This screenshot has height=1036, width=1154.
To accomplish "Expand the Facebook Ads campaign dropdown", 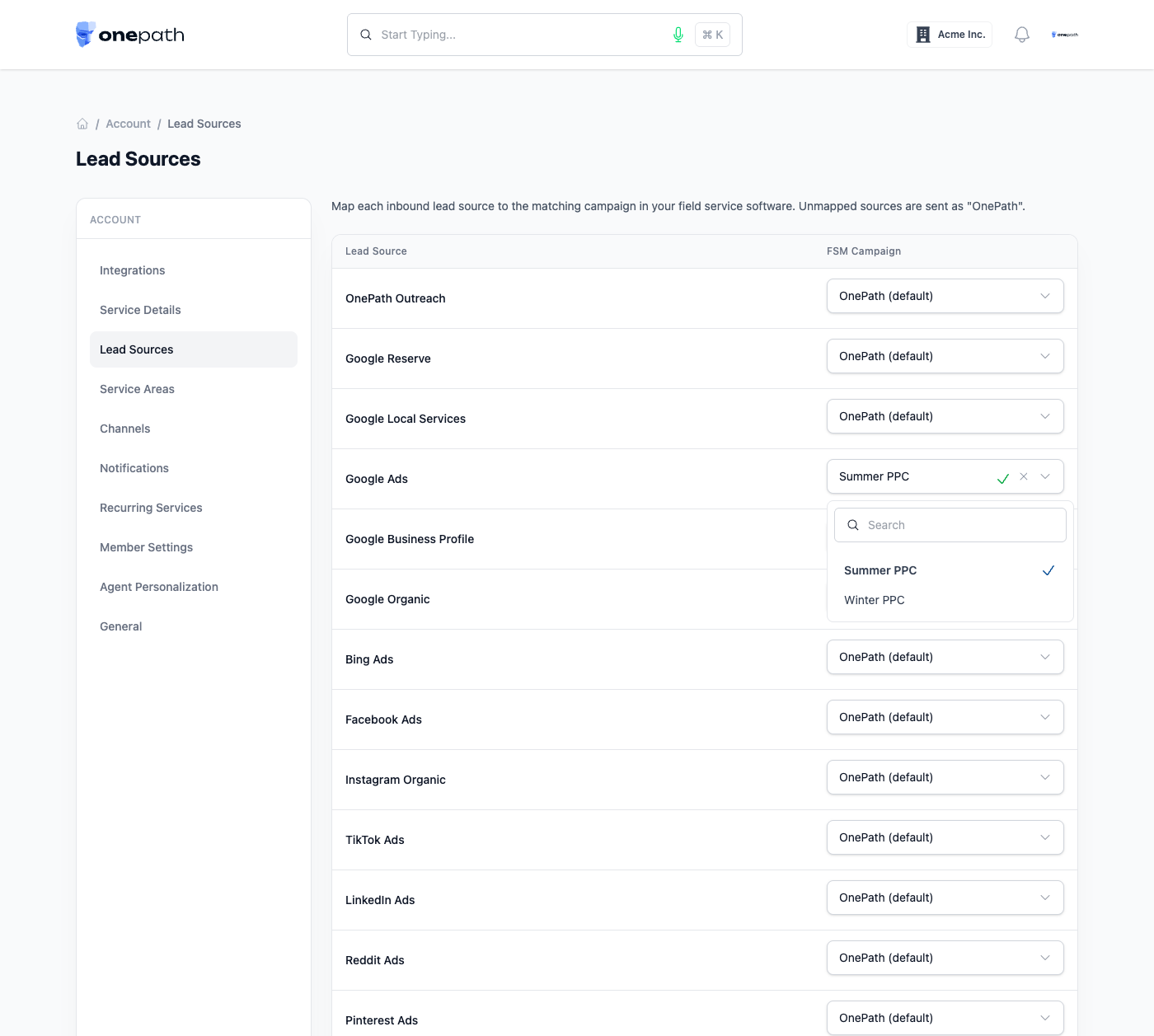I will (x=945, y=717).
